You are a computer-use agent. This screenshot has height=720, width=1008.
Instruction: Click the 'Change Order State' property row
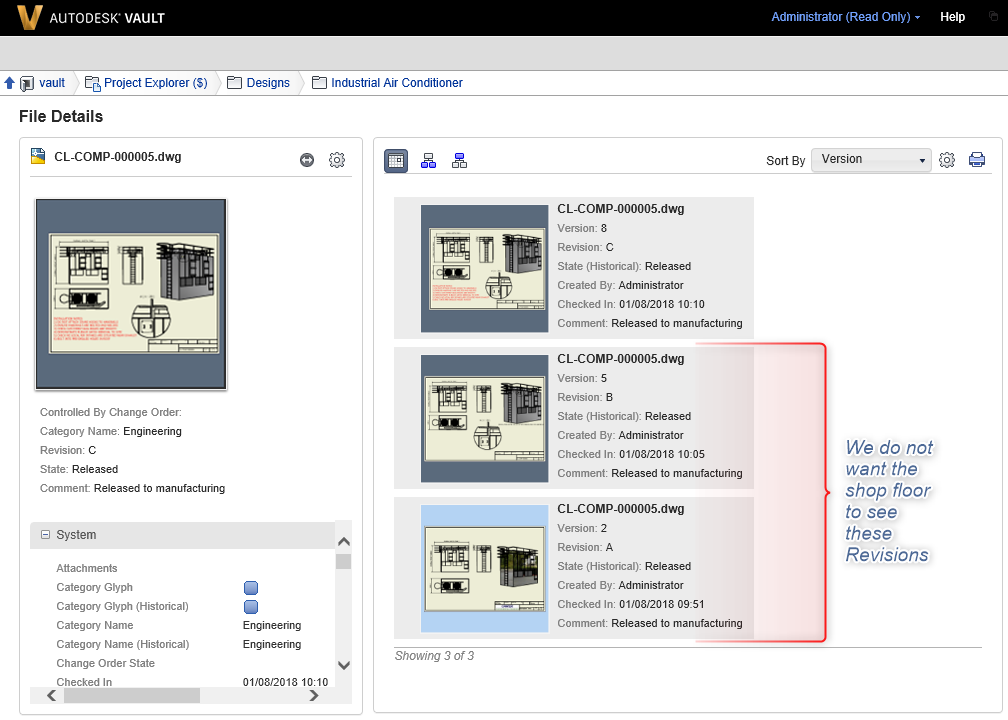pyautogui.click(x=105, y=663)
